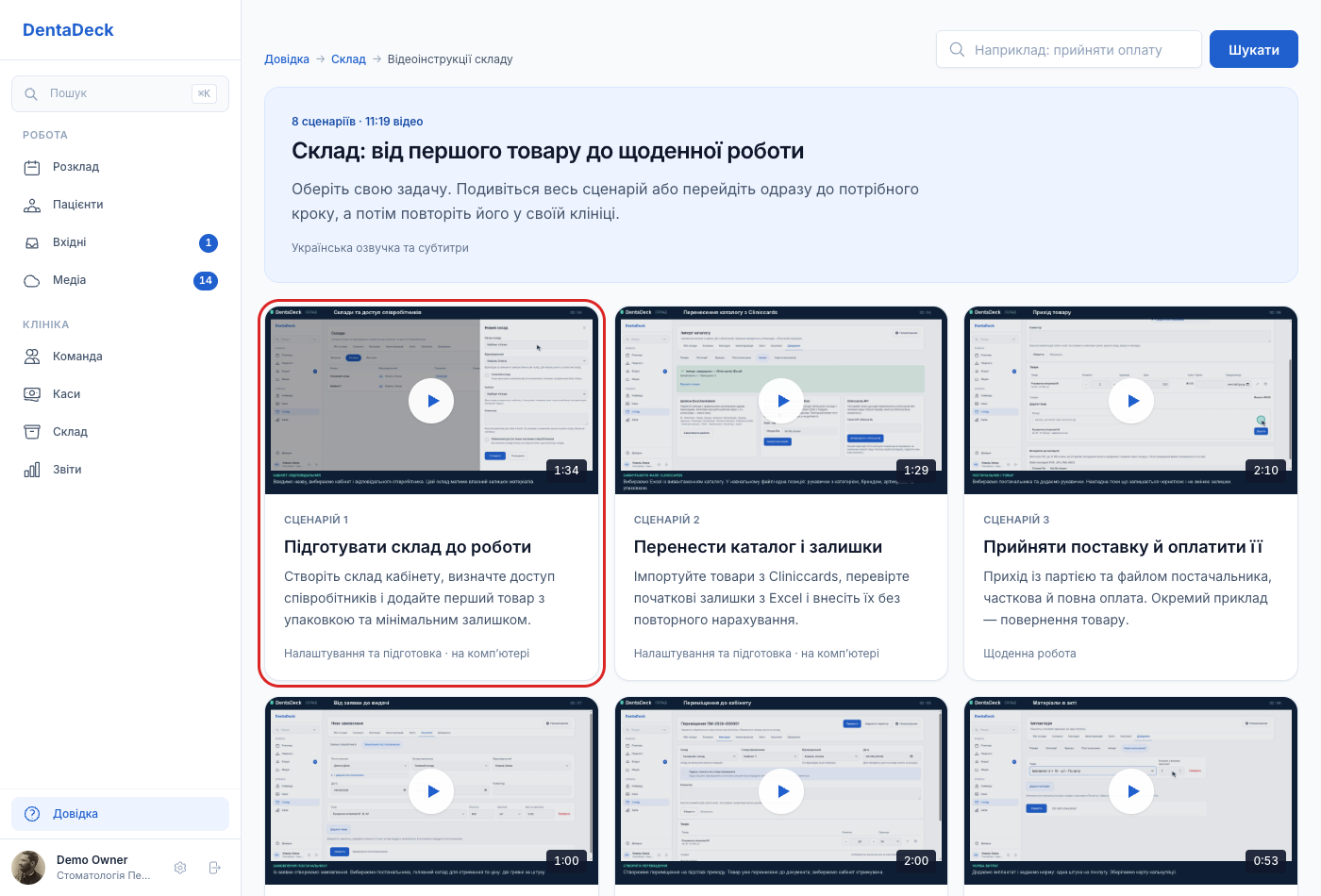Click the 'Щоденна робота' tag in Сценарій 3
This screenshot has height=896, width=1321.
(1029, 654)
